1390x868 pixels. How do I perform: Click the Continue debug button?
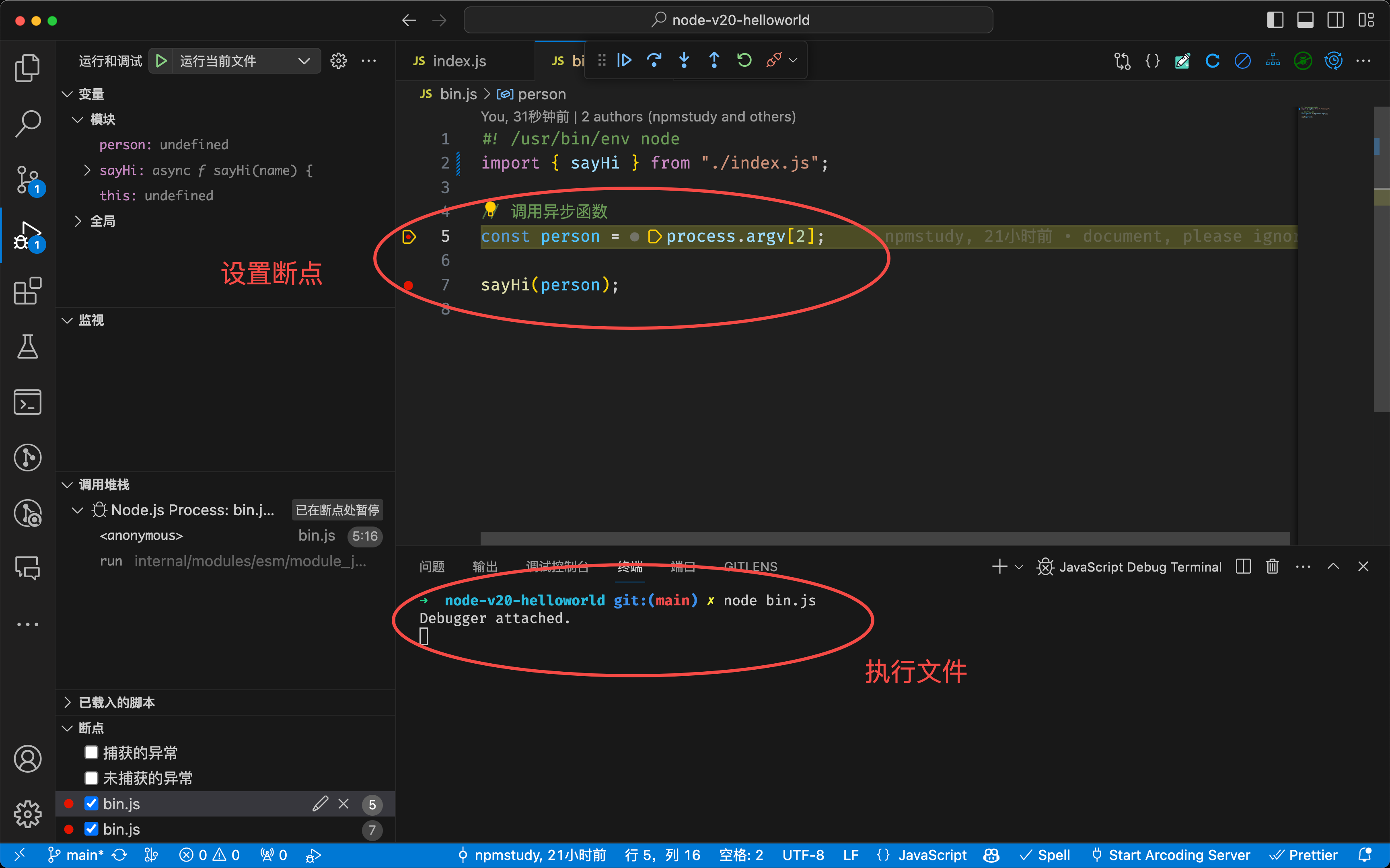[624, 60]
